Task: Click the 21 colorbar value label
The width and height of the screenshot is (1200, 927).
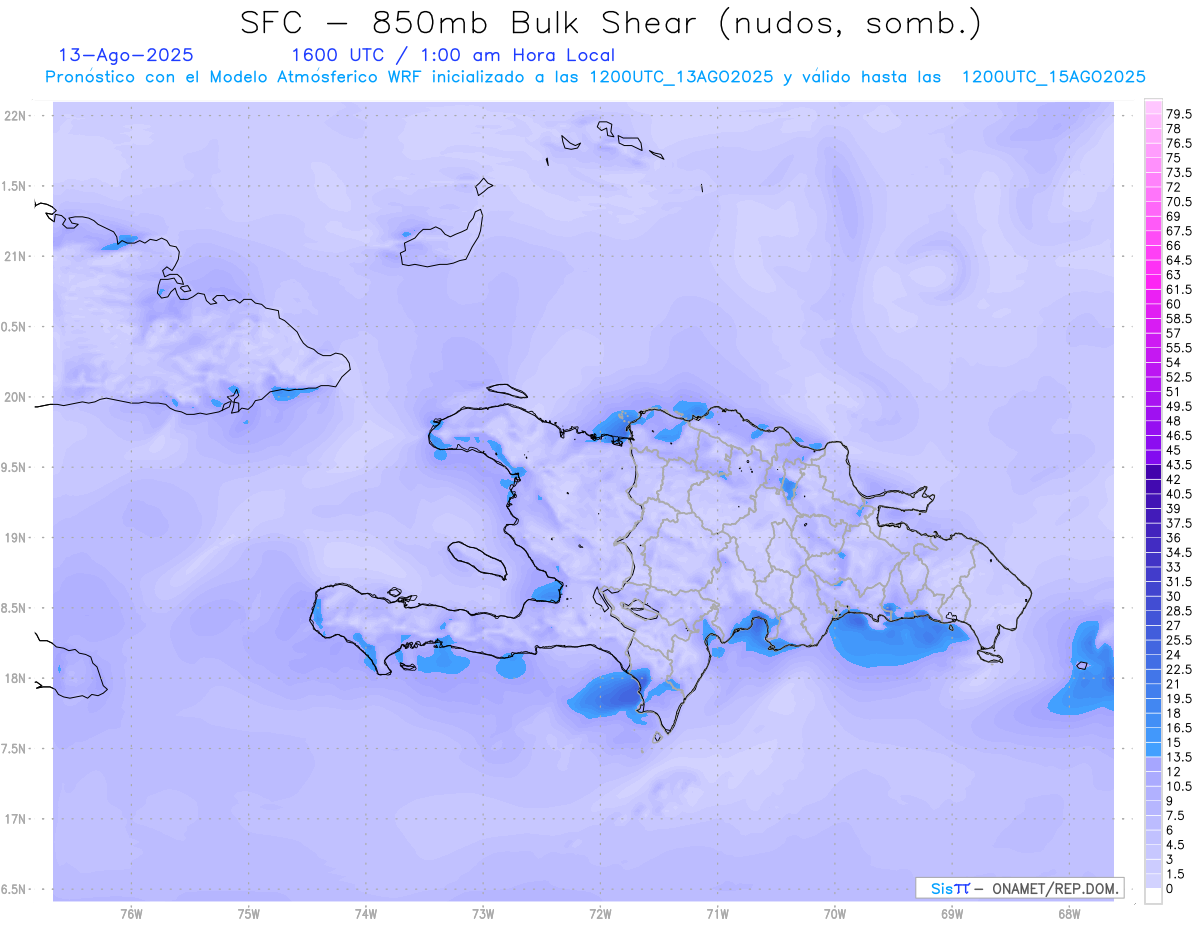Action: pyautogui.click(x=1174, y=684)
